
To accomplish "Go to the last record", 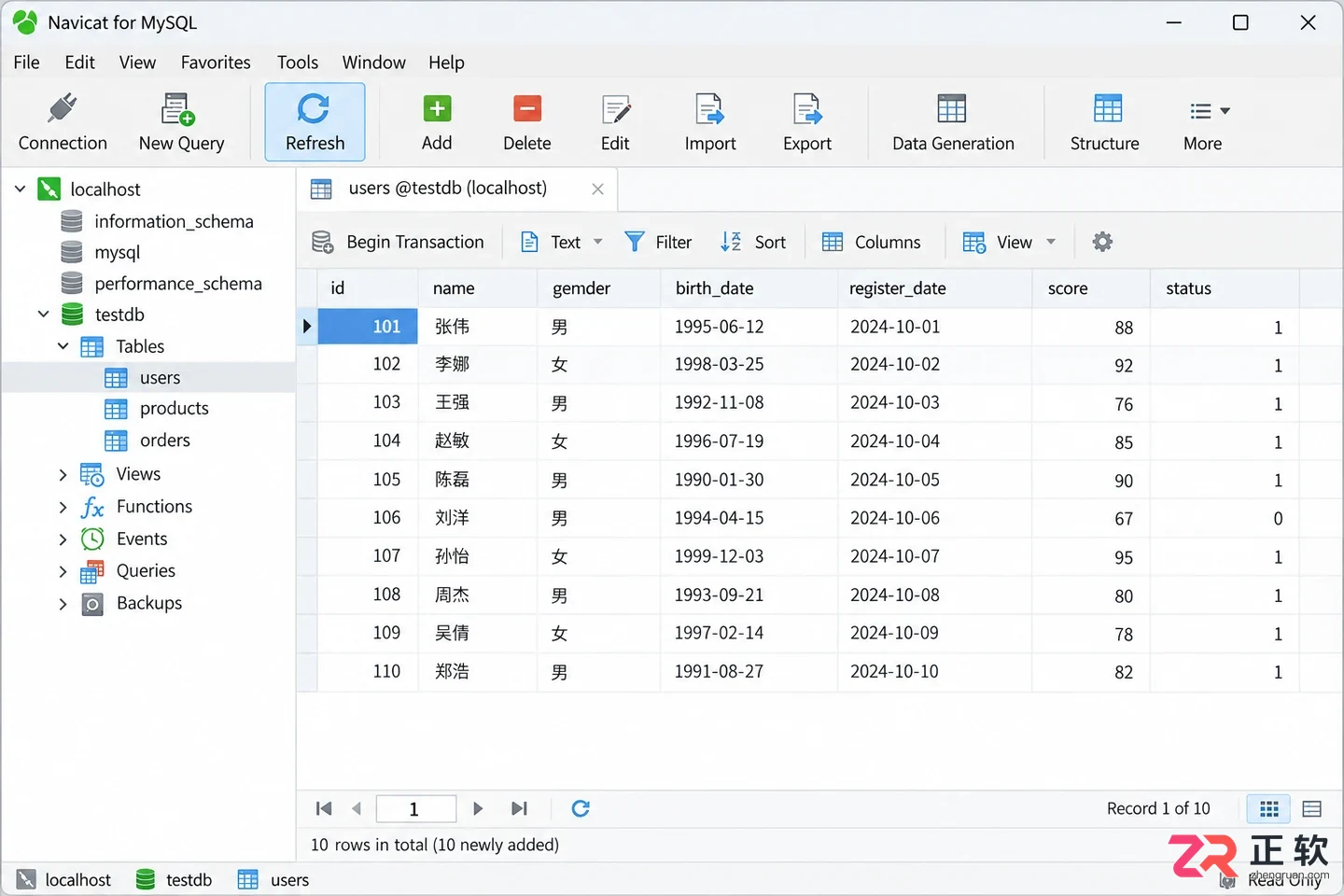I will click(519, 808).
